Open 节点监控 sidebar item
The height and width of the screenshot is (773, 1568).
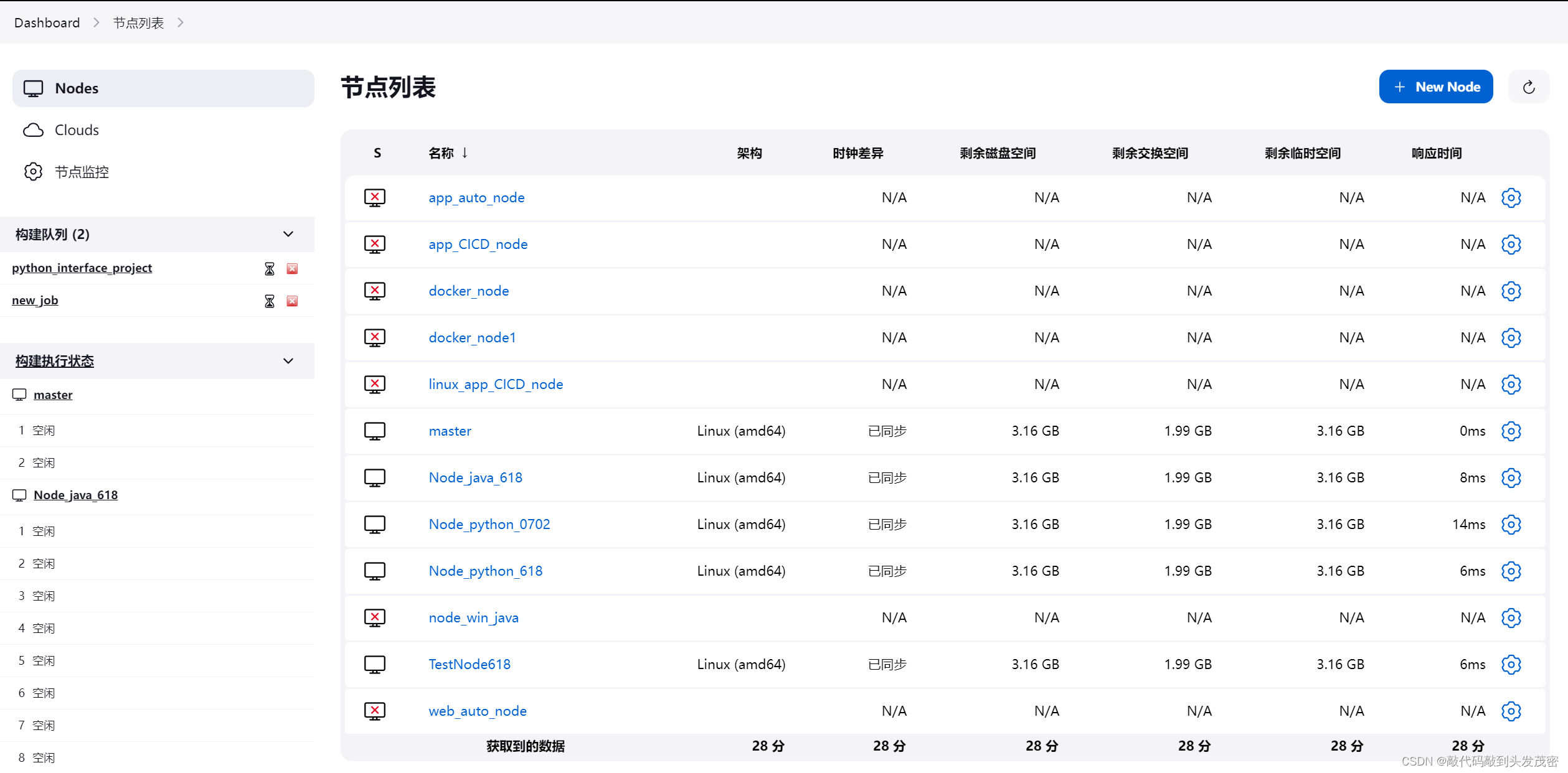[81, 172]
